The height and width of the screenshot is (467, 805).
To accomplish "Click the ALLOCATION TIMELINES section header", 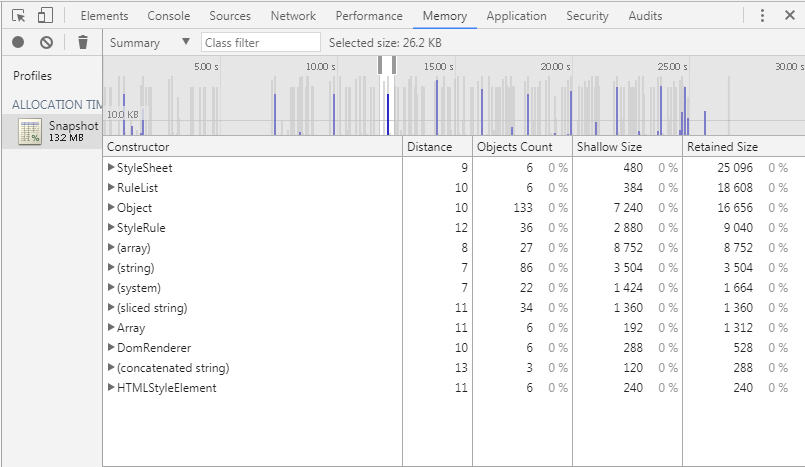I will tap(57, 105).
